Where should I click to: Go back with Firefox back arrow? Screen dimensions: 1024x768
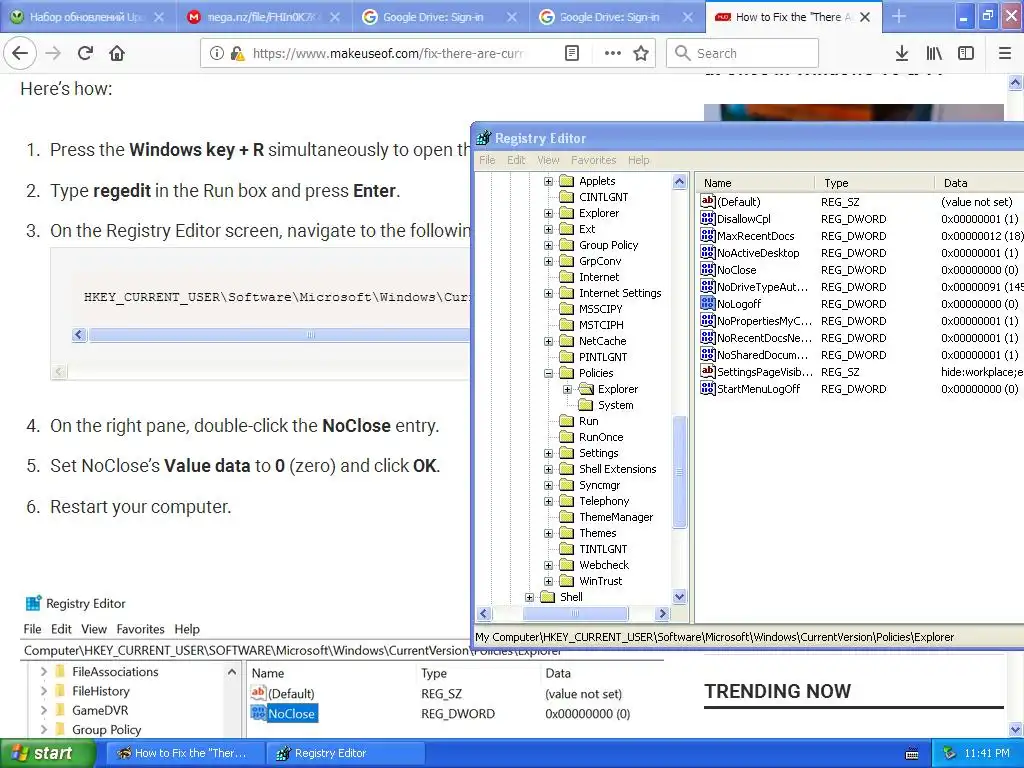(20, 53)
